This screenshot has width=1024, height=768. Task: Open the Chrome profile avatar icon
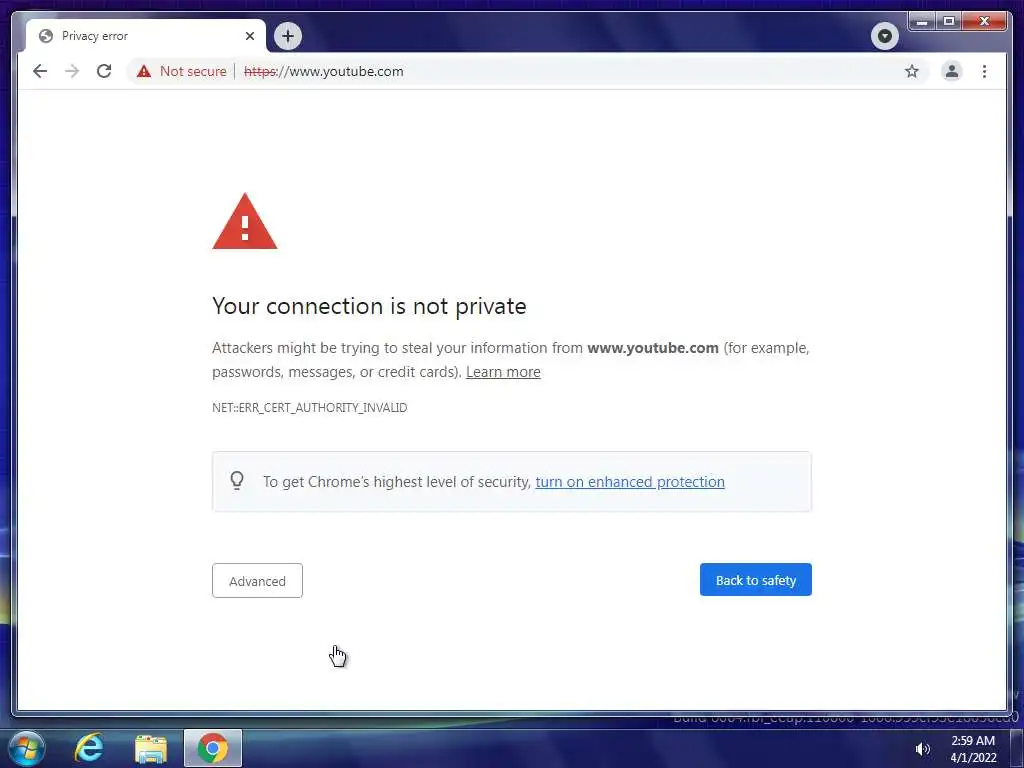952,71
